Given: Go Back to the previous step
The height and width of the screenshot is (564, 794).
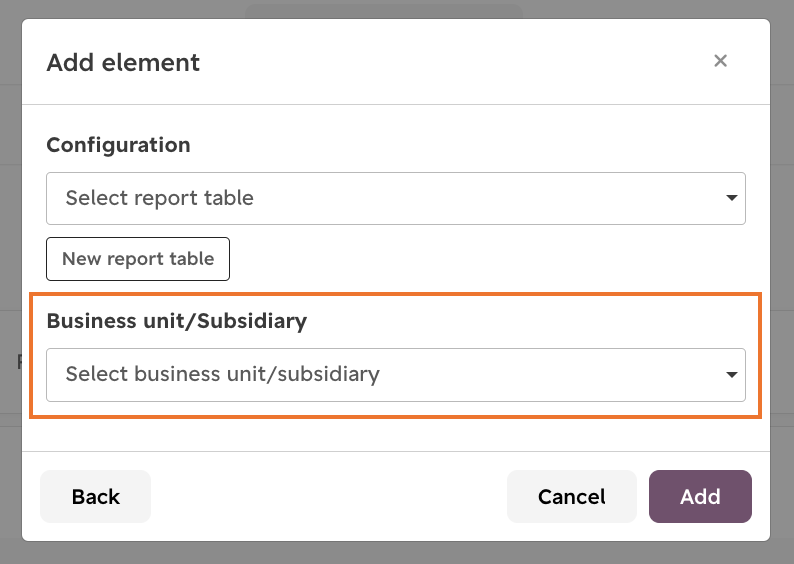Looking at the screenshot, I should (x=95, y=496).
